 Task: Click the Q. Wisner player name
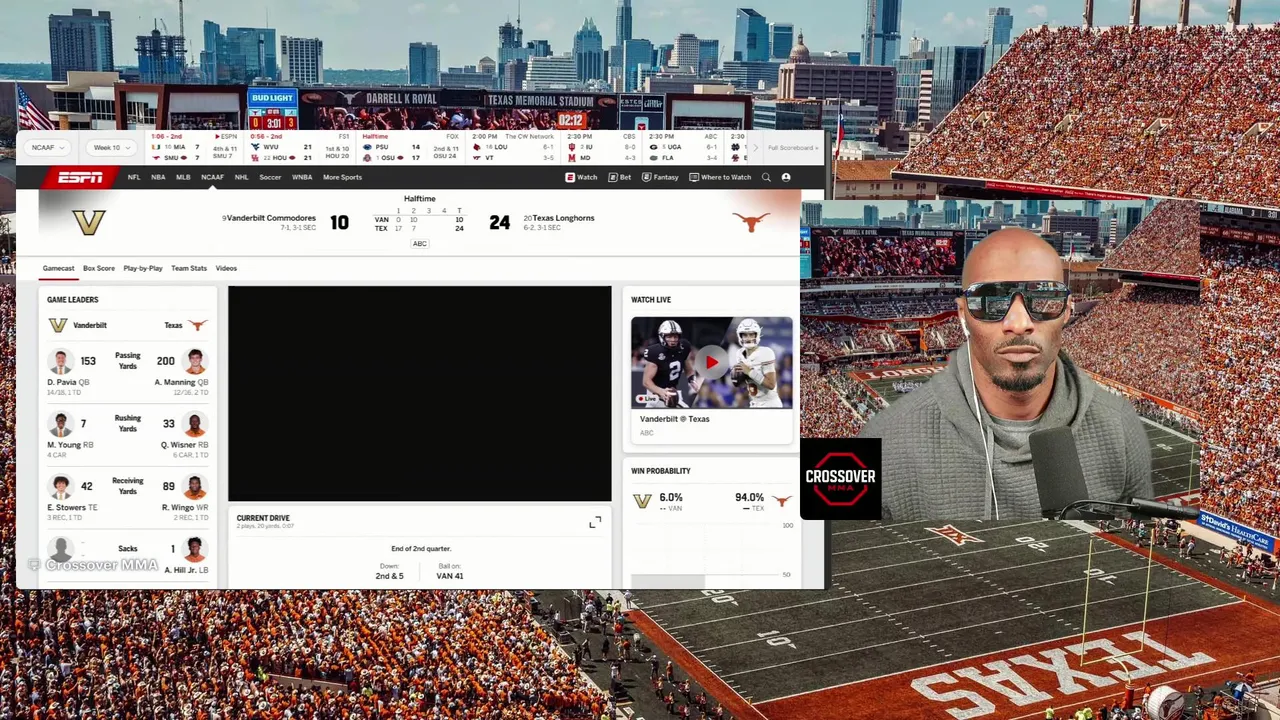click(x=178, y=444)
